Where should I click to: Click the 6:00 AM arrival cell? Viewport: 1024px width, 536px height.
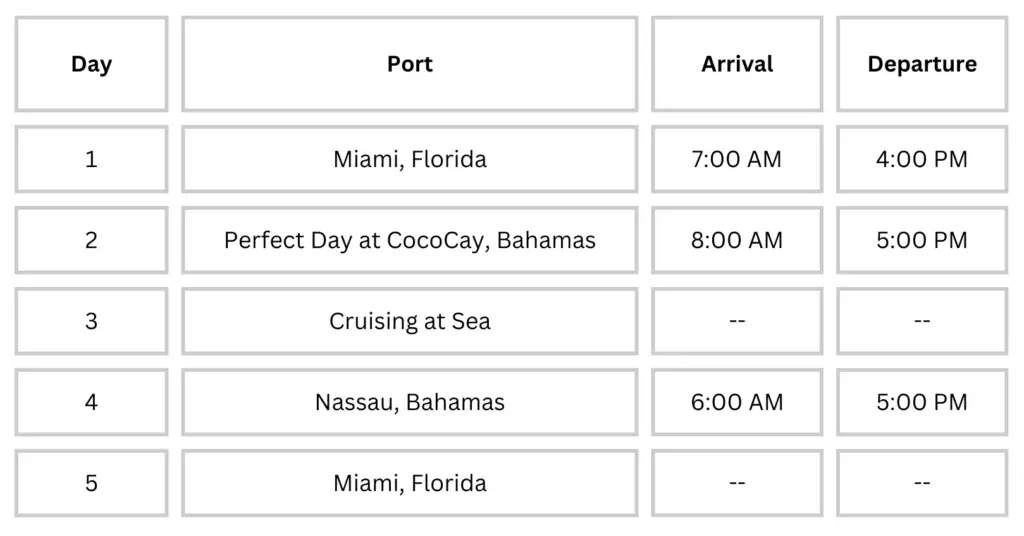tap(737, 402)
